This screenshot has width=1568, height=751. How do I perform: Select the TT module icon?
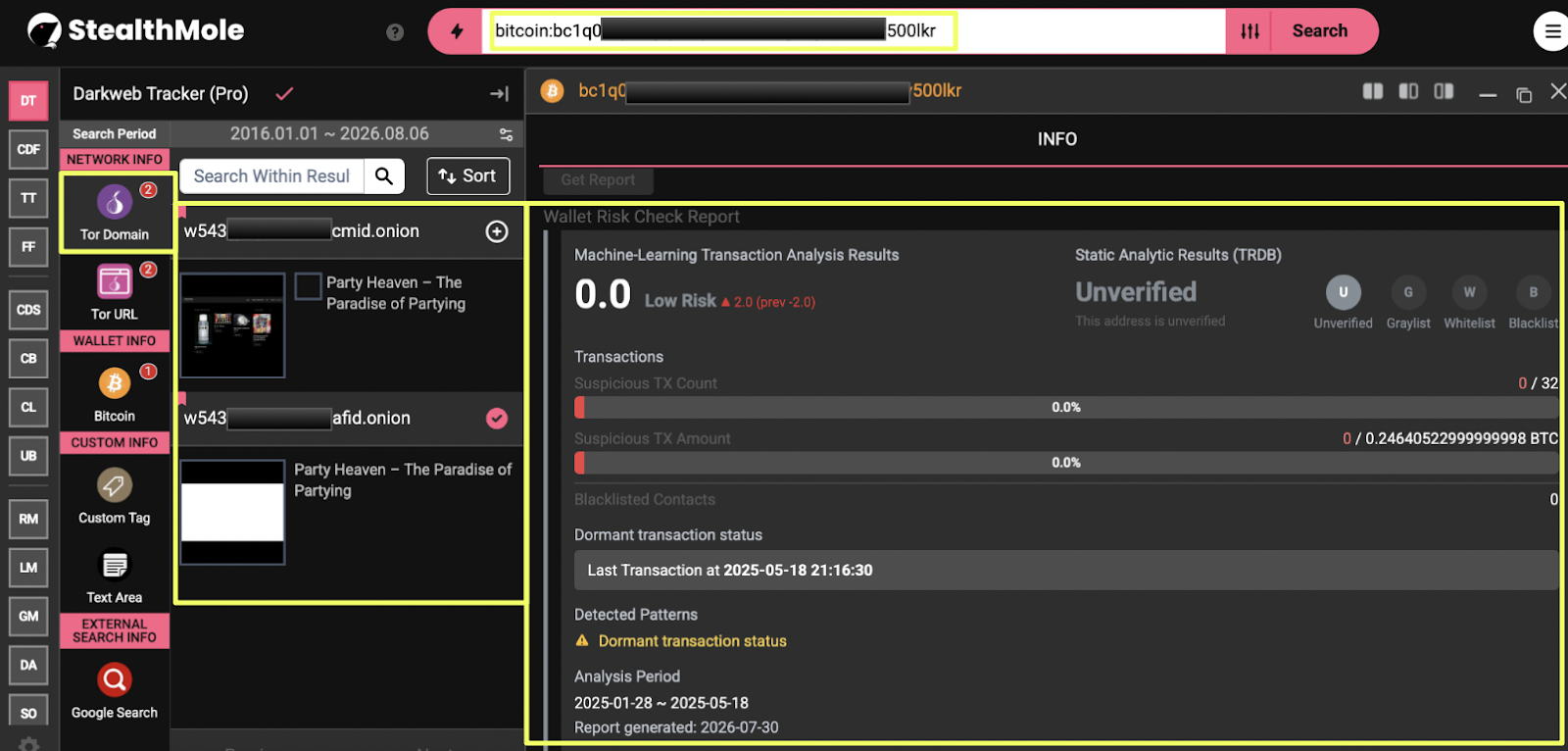tap(28, 198)
